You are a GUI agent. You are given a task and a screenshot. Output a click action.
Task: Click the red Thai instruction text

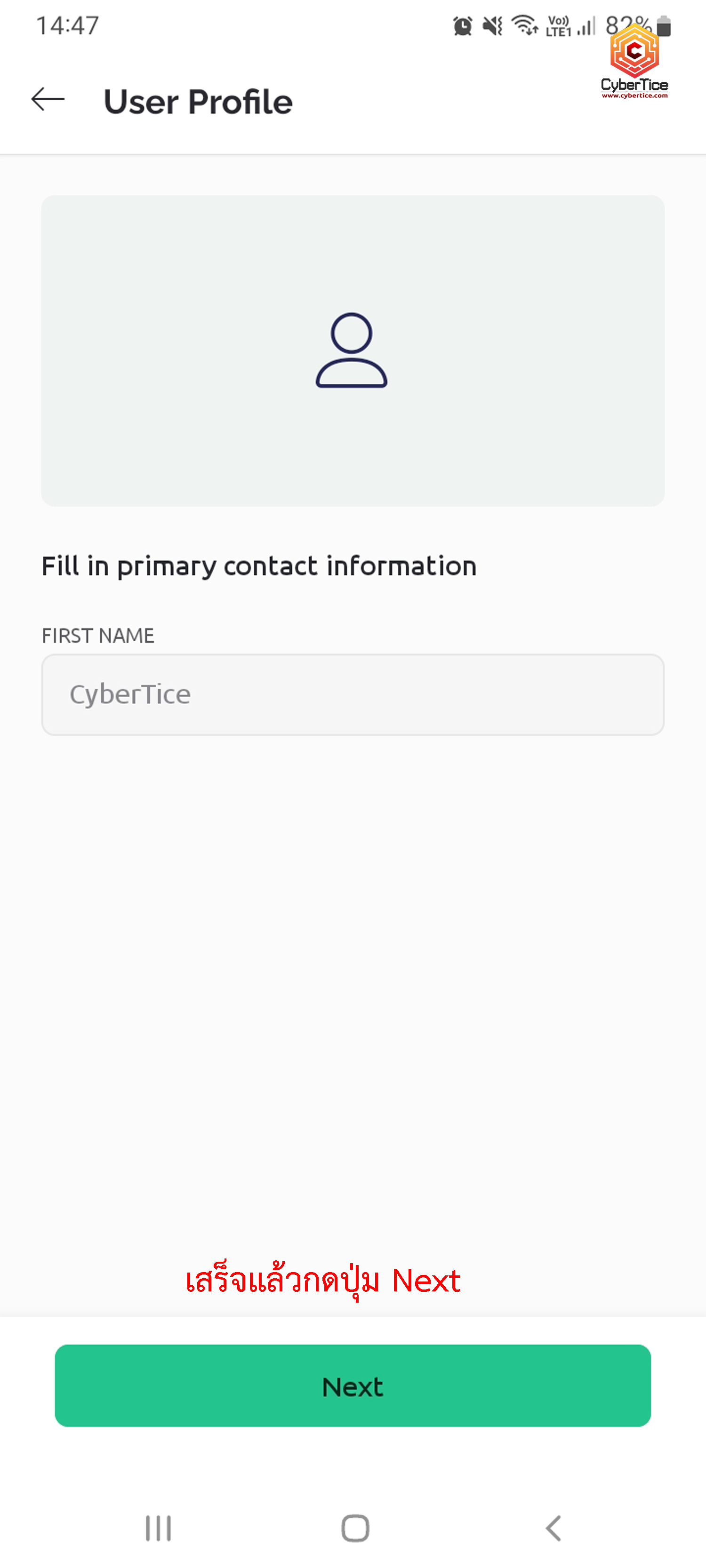tap(323, 1280)
